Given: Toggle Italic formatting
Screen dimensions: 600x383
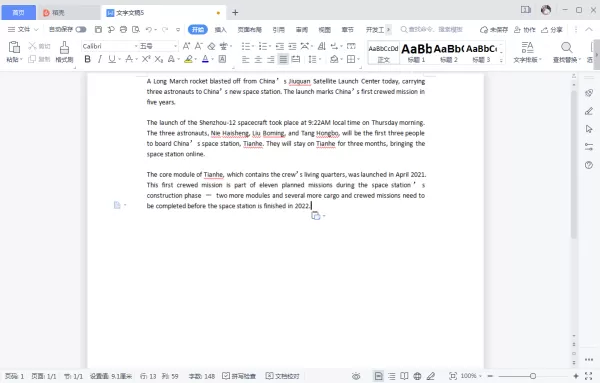Looking at the screenshot, I should [x=100, y=59].
